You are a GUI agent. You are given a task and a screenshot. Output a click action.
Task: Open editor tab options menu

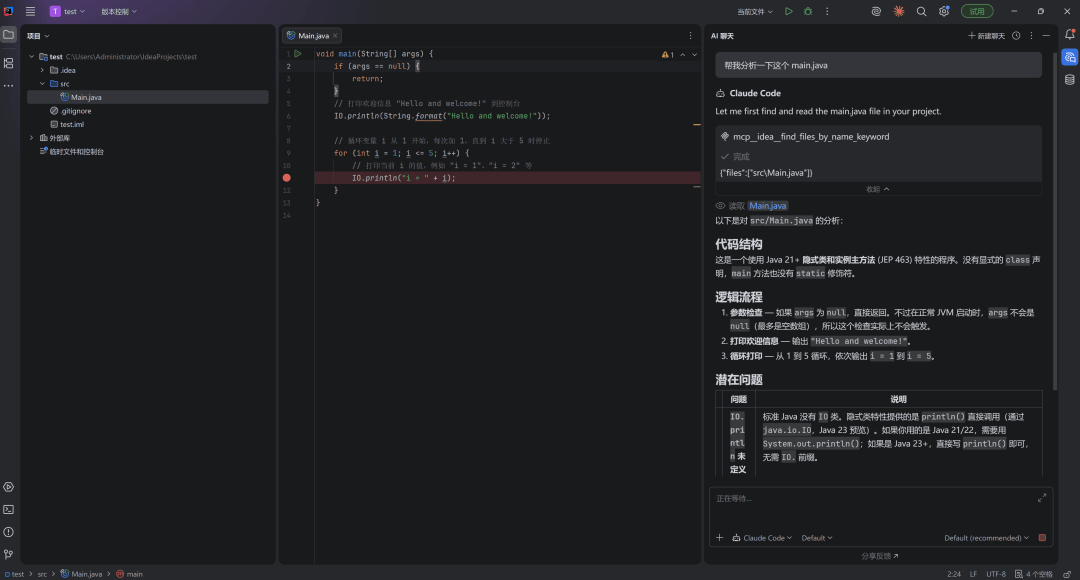690,35
